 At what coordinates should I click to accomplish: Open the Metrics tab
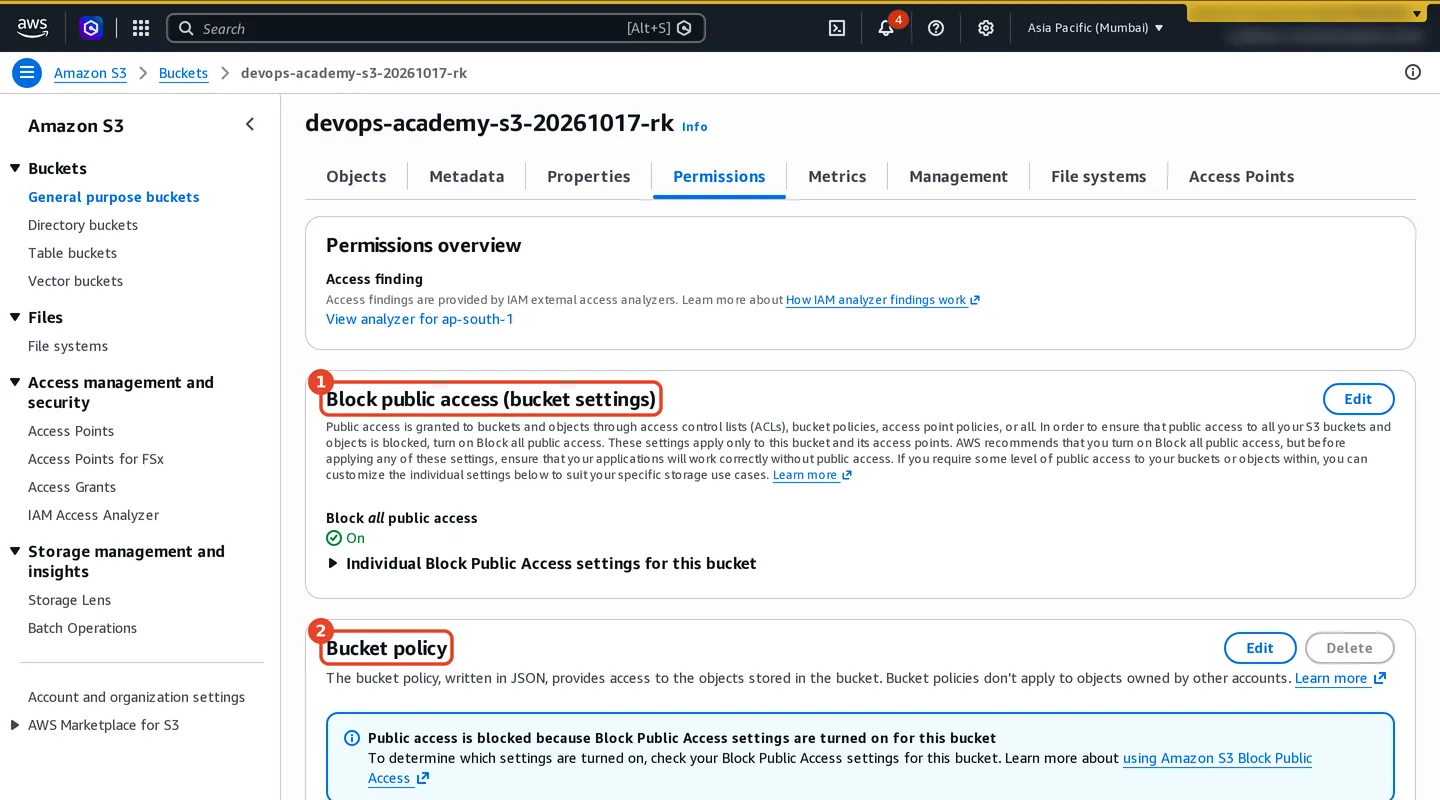[837, 176]
